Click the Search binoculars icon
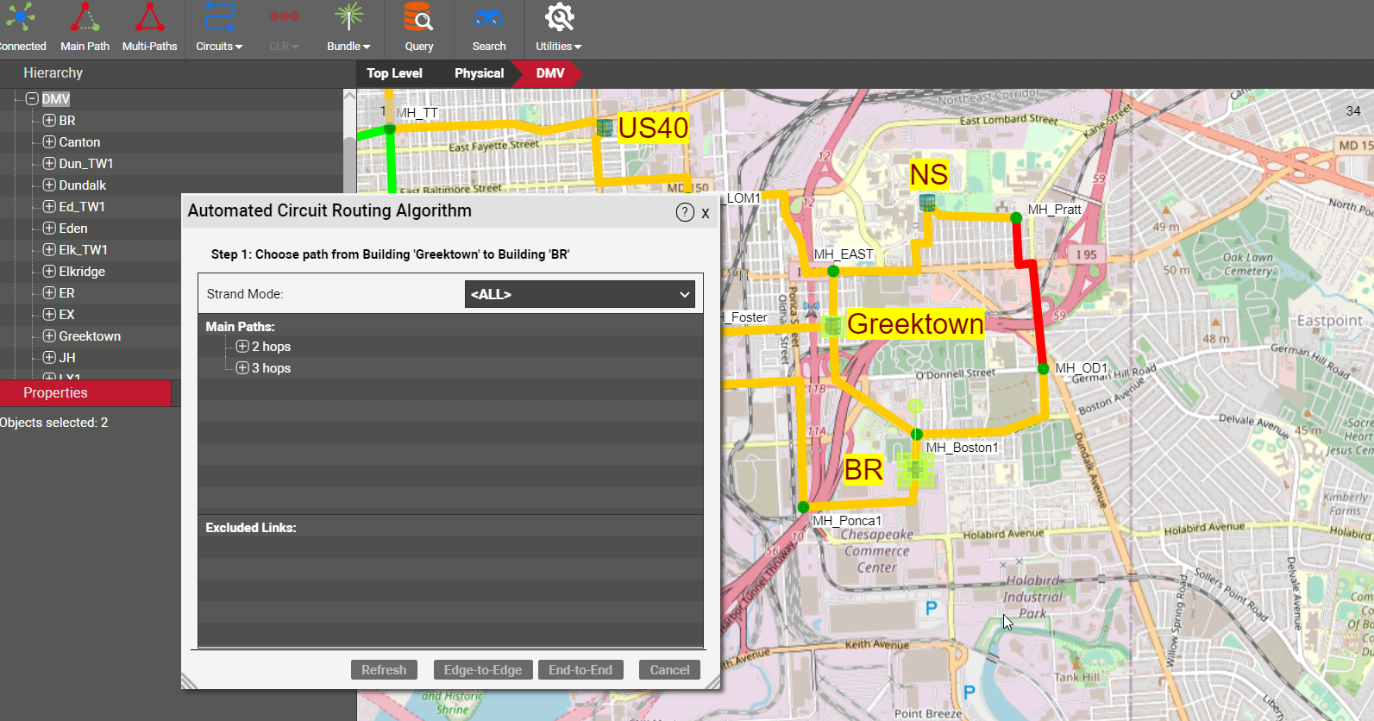Viewport: 1374px width, 721px height. (488, 18)
